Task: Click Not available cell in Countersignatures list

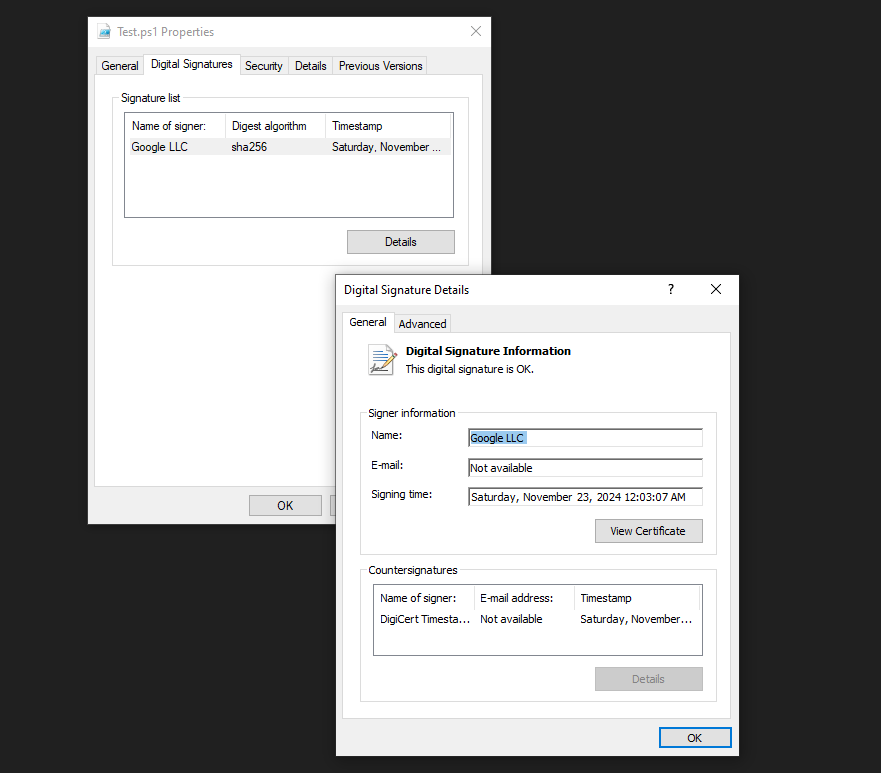Action: tap(511, 619)
